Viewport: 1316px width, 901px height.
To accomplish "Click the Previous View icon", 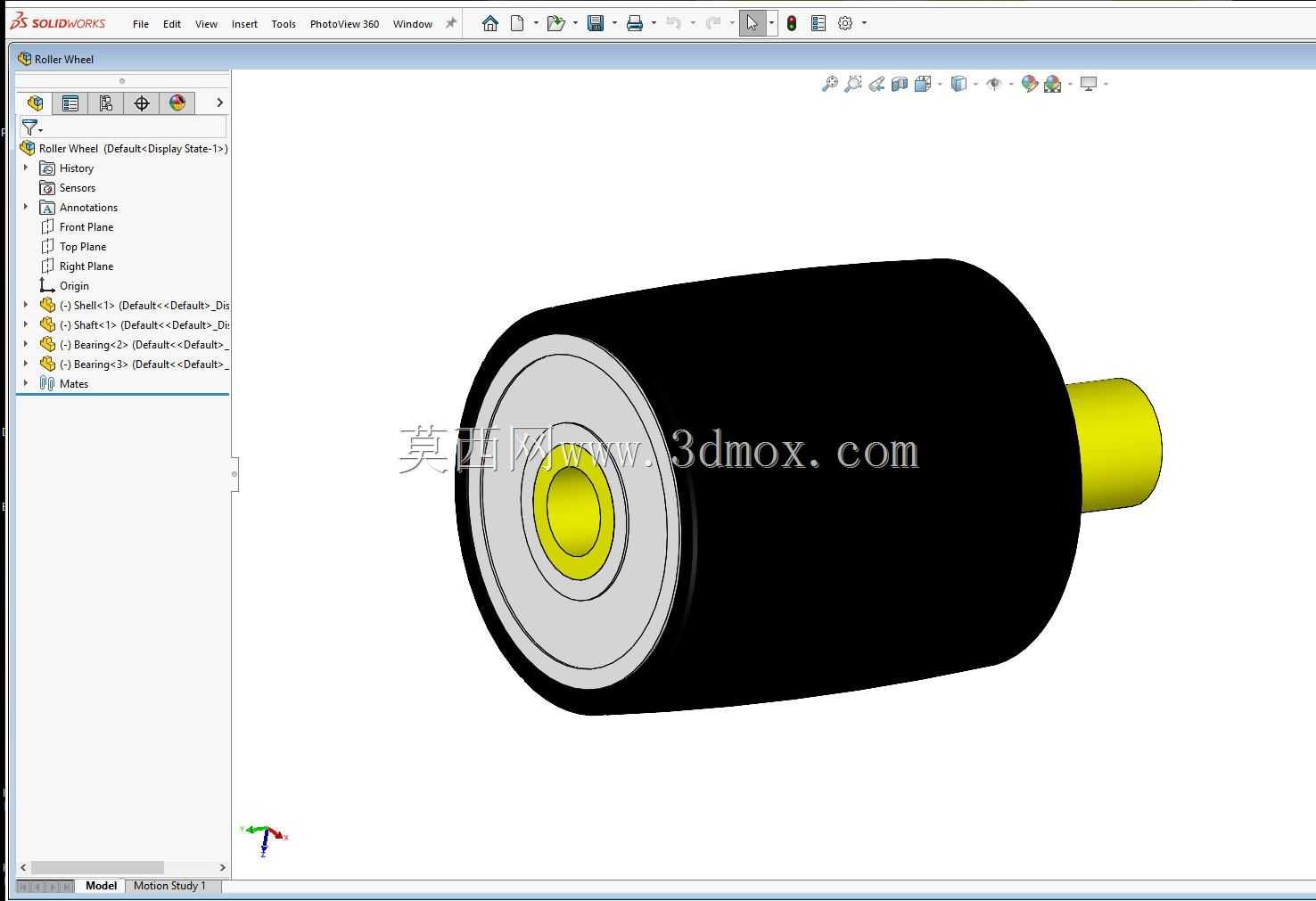I will [876, 84].
